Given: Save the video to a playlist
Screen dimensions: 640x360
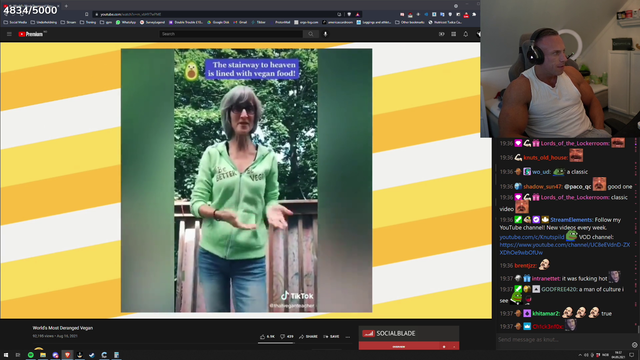Looking at the screenshot, I should (331, 337).
